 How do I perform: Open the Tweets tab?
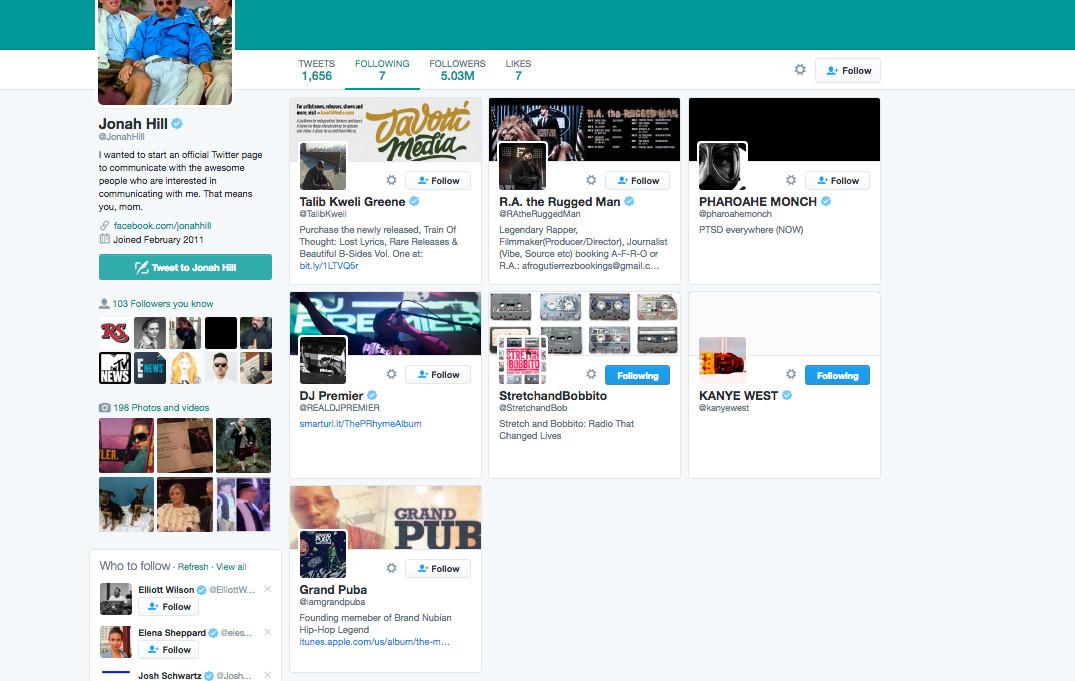pos(316,70)
